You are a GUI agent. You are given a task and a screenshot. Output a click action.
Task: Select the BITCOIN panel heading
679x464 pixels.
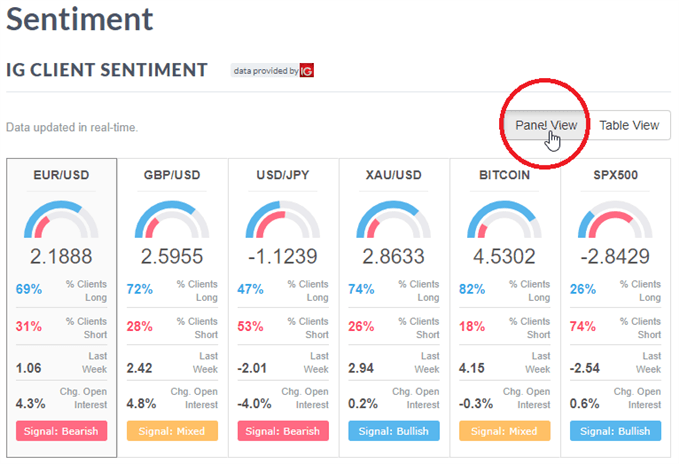[505, 176]
